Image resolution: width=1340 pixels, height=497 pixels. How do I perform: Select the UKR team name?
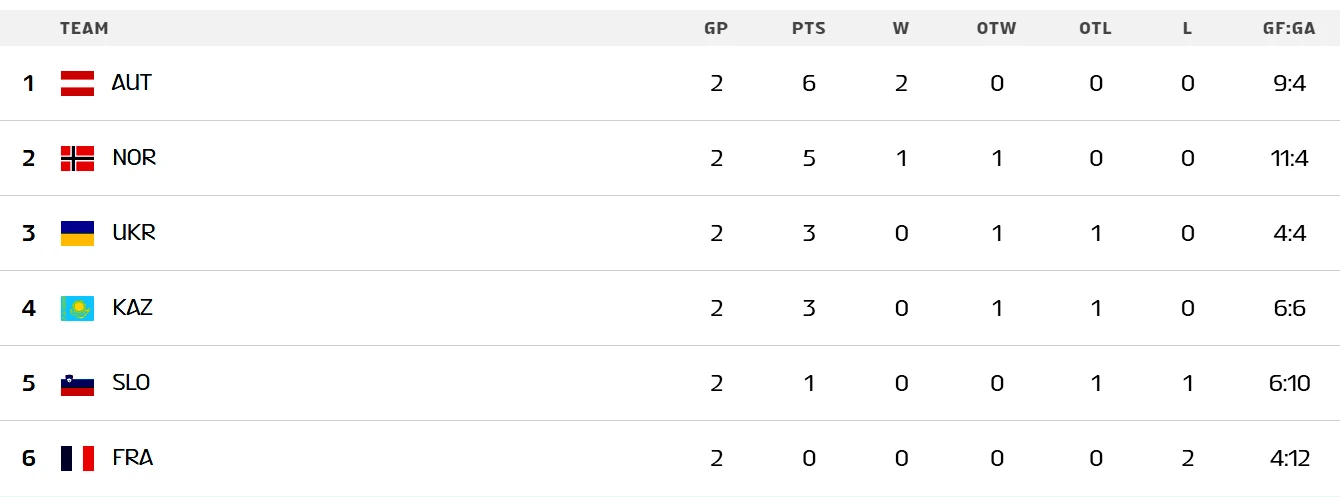pyautogui.click(x=134, y=233)
